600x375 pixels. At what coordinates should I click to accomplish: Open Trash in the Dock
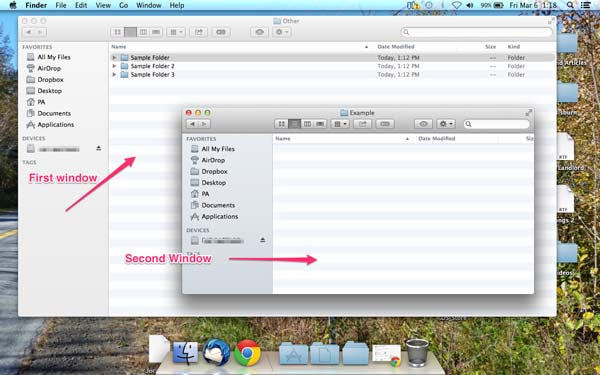click(417, 353)
